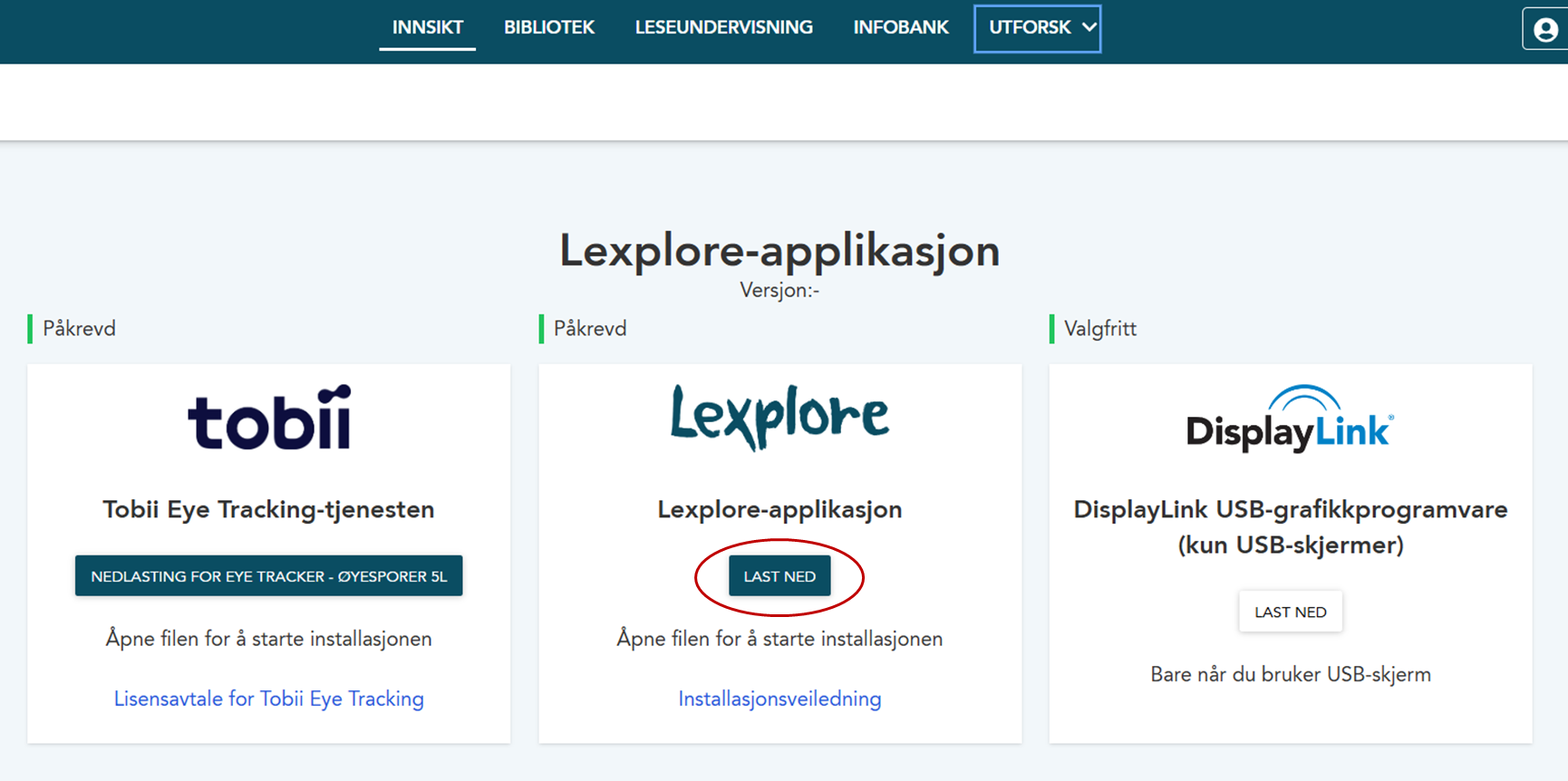This screenshot has height=781, width=1568.
Task: Download the Eye Tracker Øyesporer 5L software
Action: 269,575
